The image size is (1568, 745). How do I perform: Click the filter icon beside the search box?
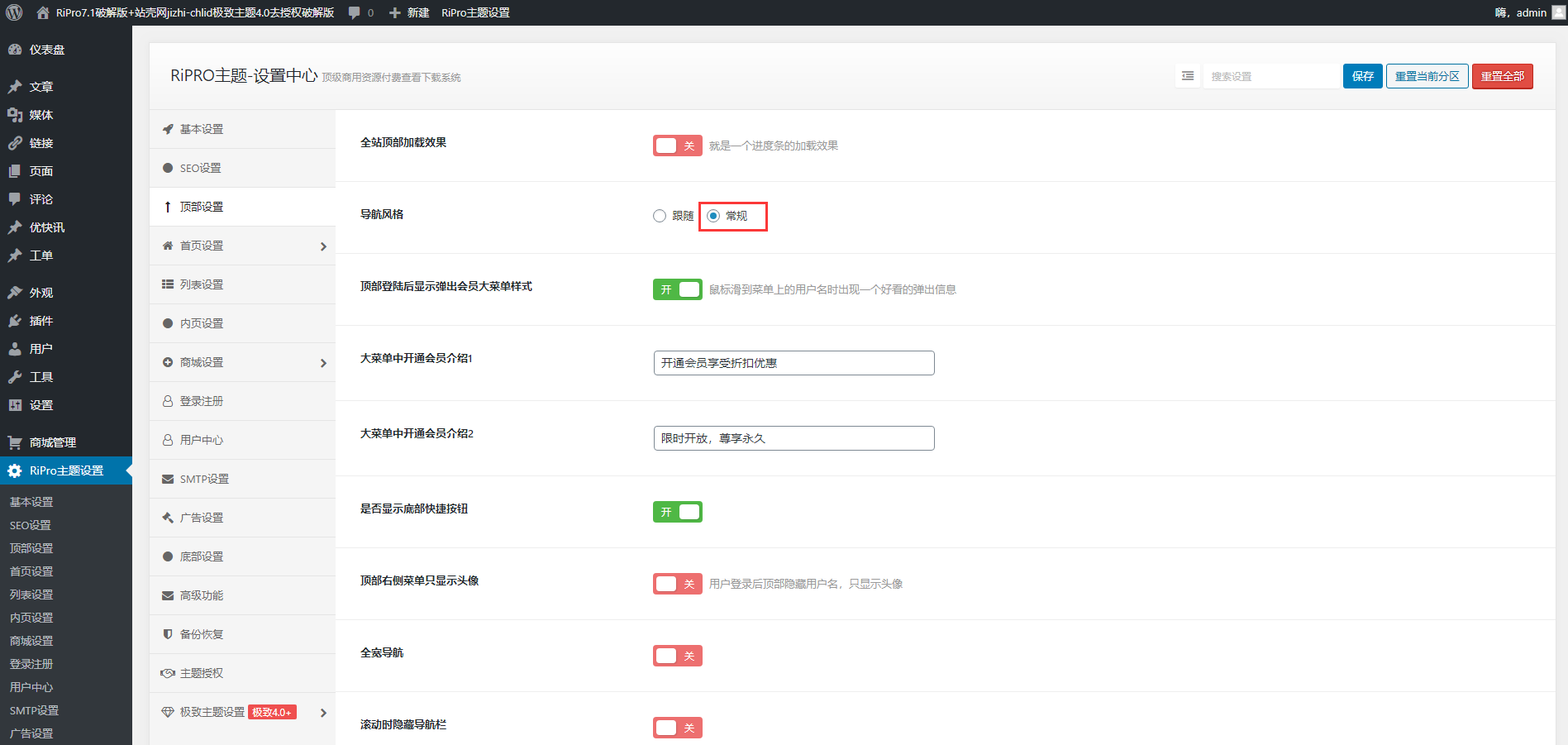(1188, 75)
